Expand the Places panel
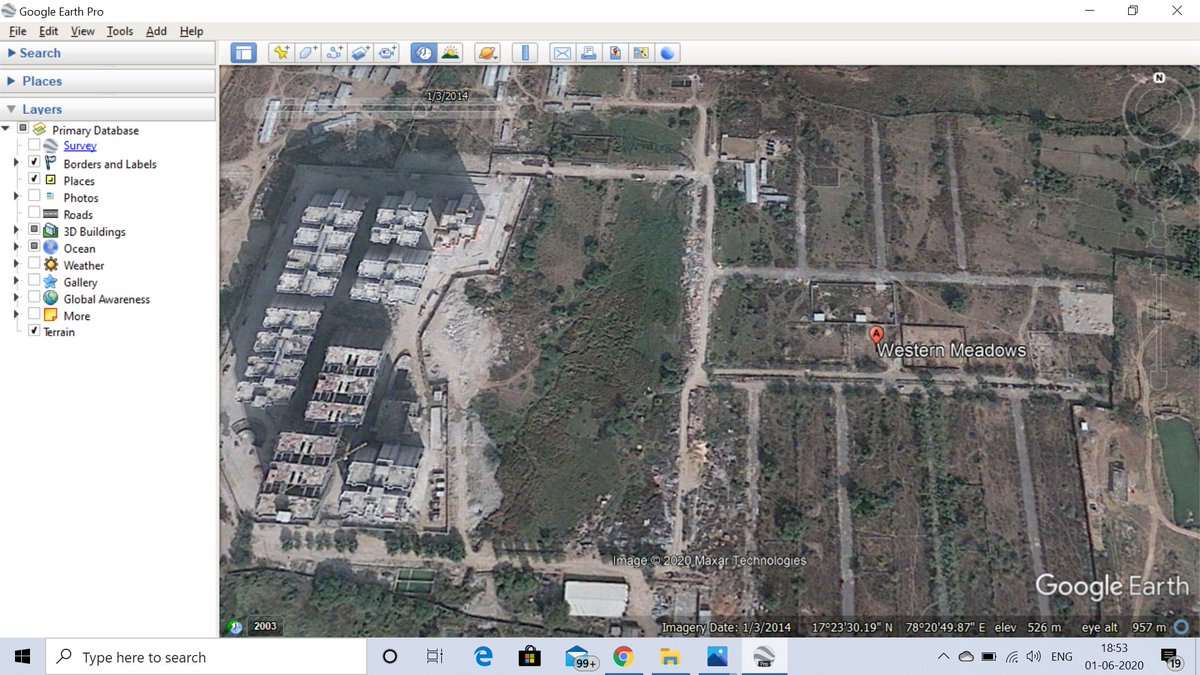 tap(108, 81)
